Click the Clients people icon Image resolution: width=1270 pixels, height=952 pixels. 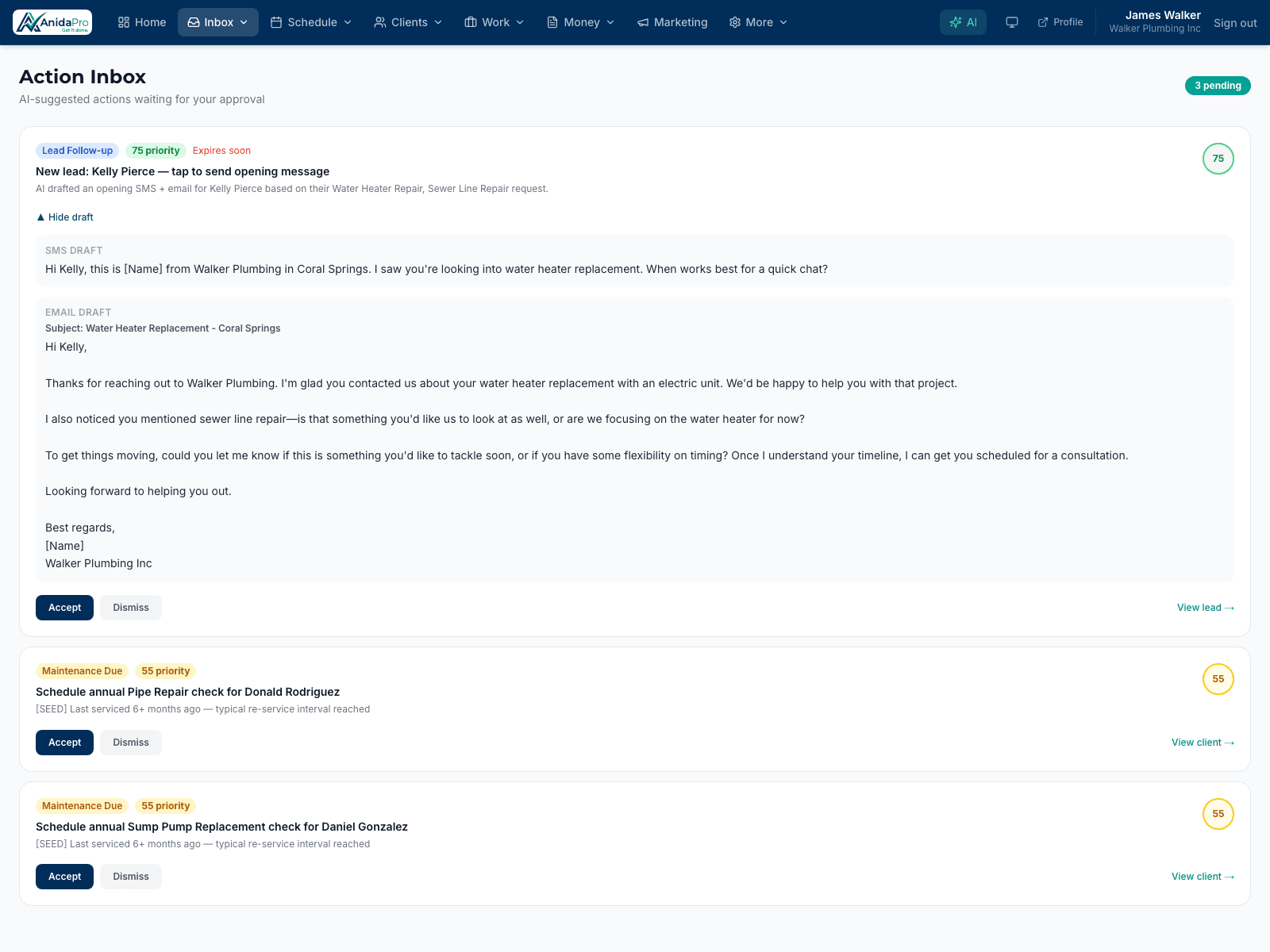(x=380, y=22)
